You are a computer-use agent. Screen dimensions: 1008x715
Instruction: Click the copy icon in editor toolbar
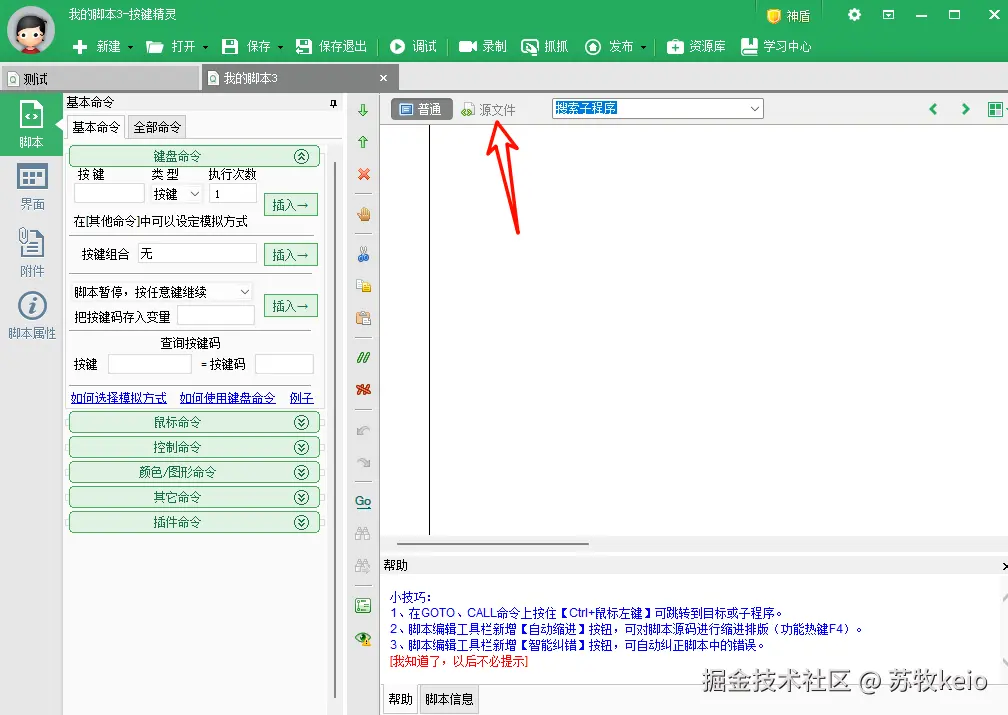click(x=363, y=286)
